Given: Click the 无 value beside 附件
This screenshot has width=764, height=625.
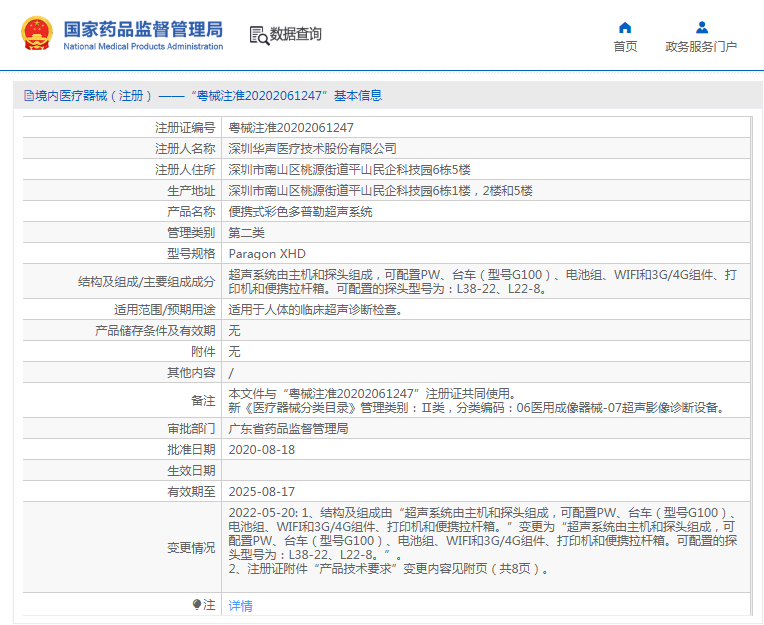Looking at the screenshot, I should [234, 351].
